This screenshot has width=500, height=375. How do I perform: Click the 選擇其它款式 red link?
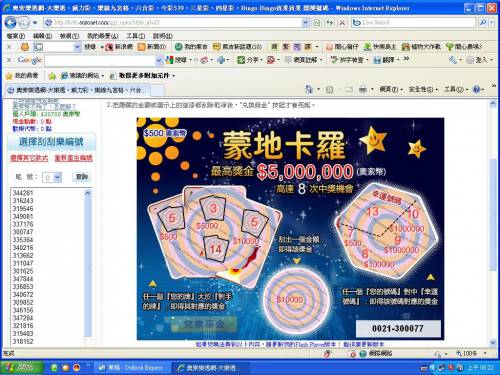(29, 158)
